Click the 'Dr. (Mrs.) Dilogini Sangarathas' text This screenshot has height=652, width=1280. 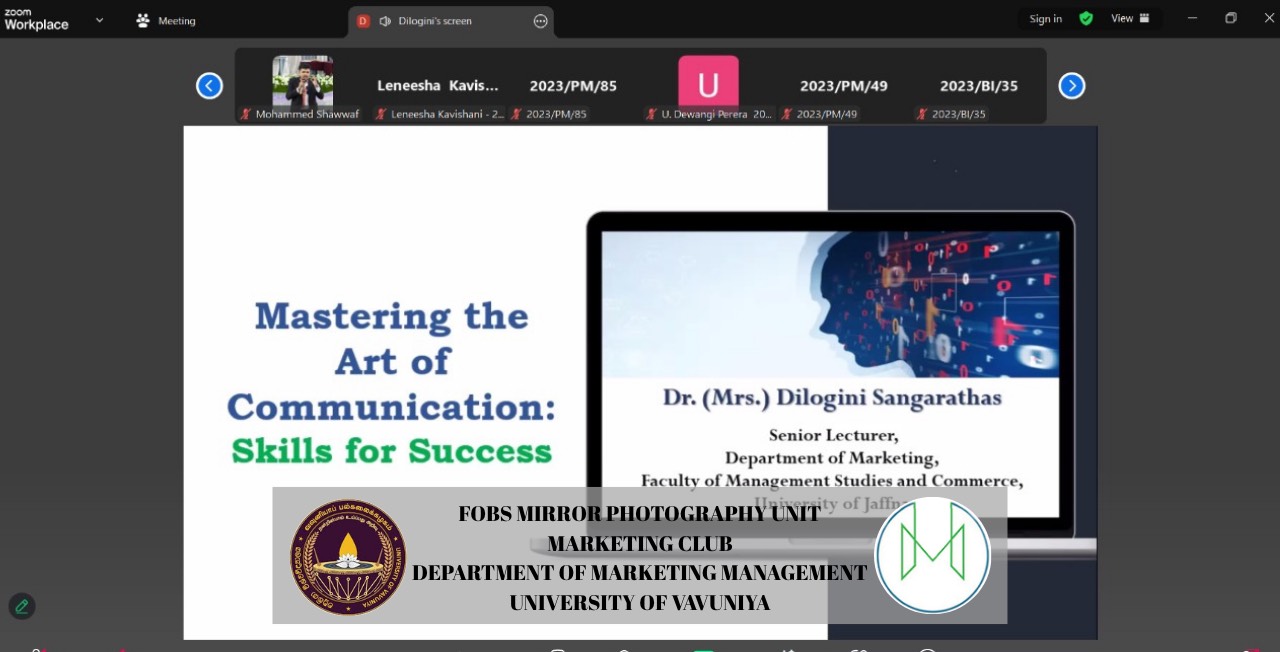point(832,398)
